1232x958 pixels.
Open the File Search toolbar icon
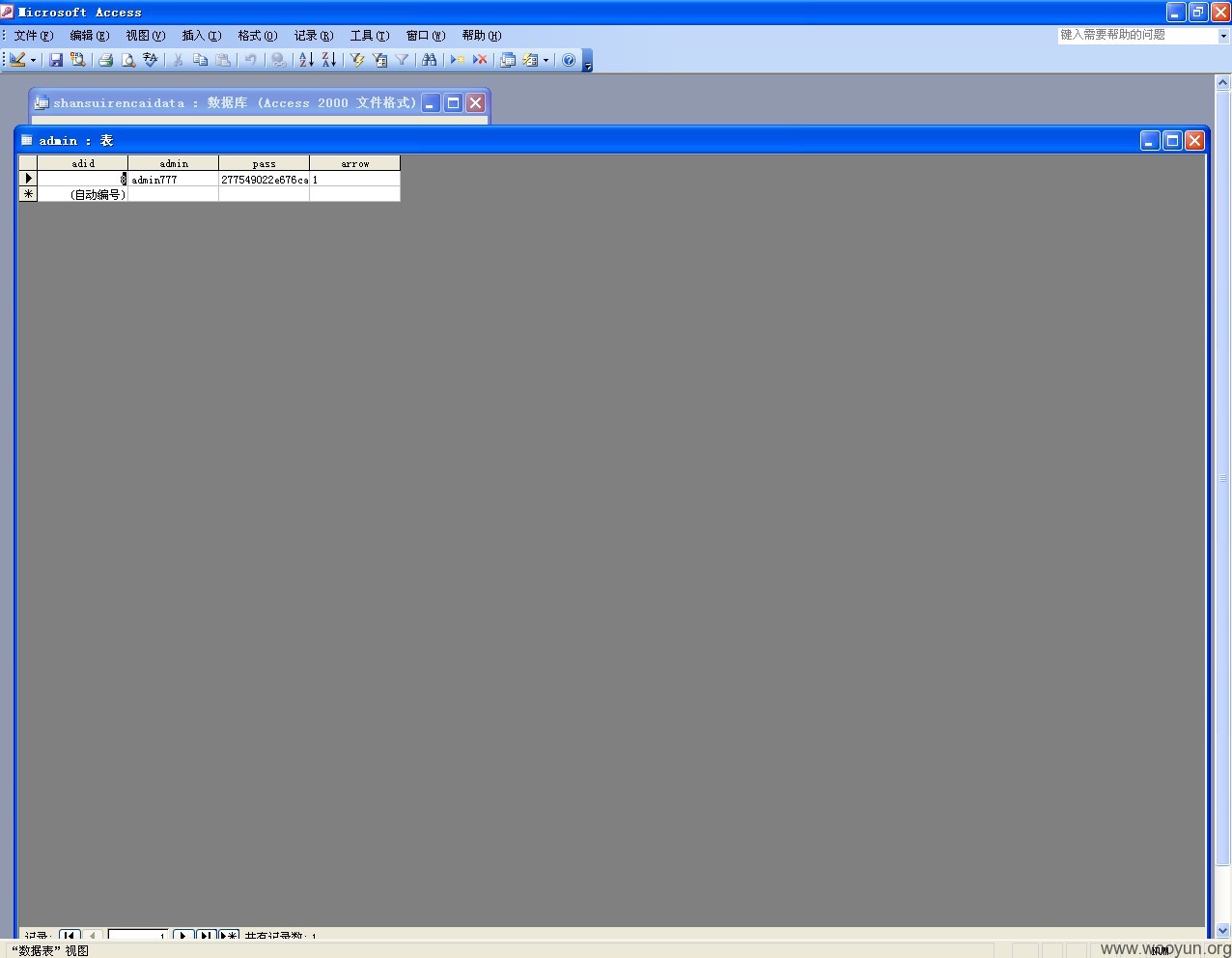(x=78, y=60)
